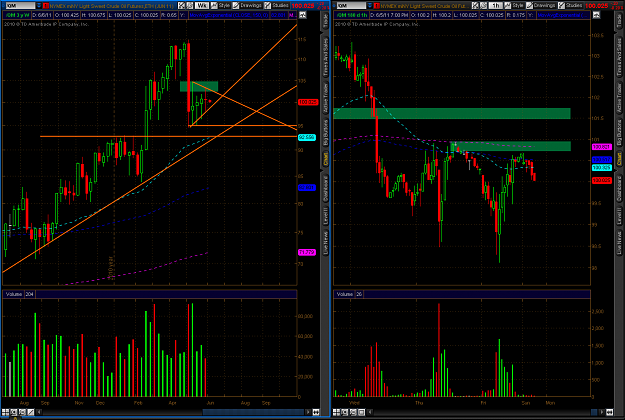This screenshot has height=420, width=625.
Task: Open Times And Sales sidebar tab of right chart
Action: (x=619, y=57)
